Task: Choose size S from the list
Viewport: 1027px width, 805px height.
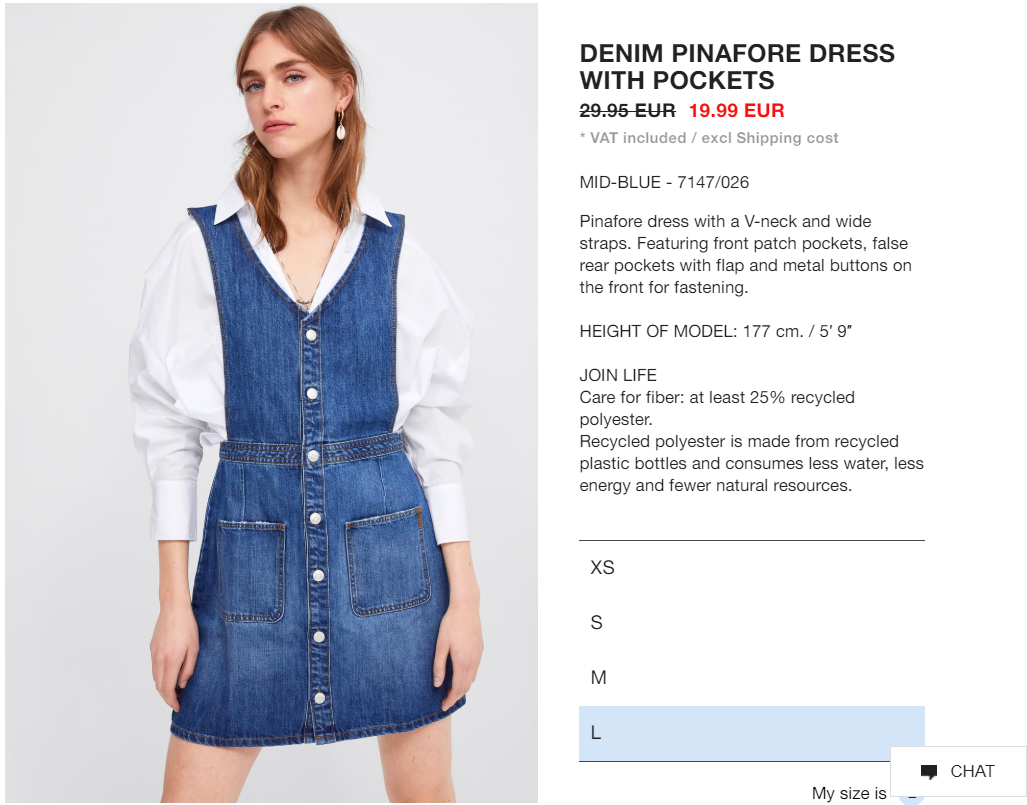Action: [x=751, y=622]
